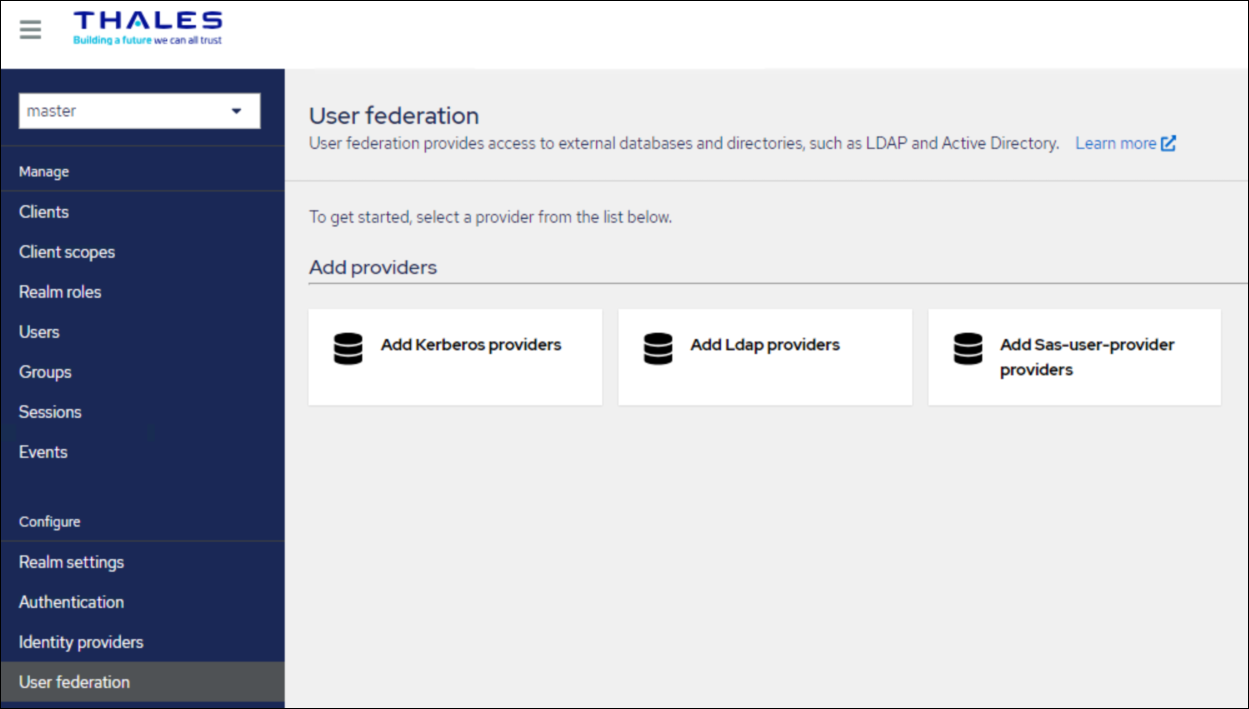Open Realm settings

point(71,562)
